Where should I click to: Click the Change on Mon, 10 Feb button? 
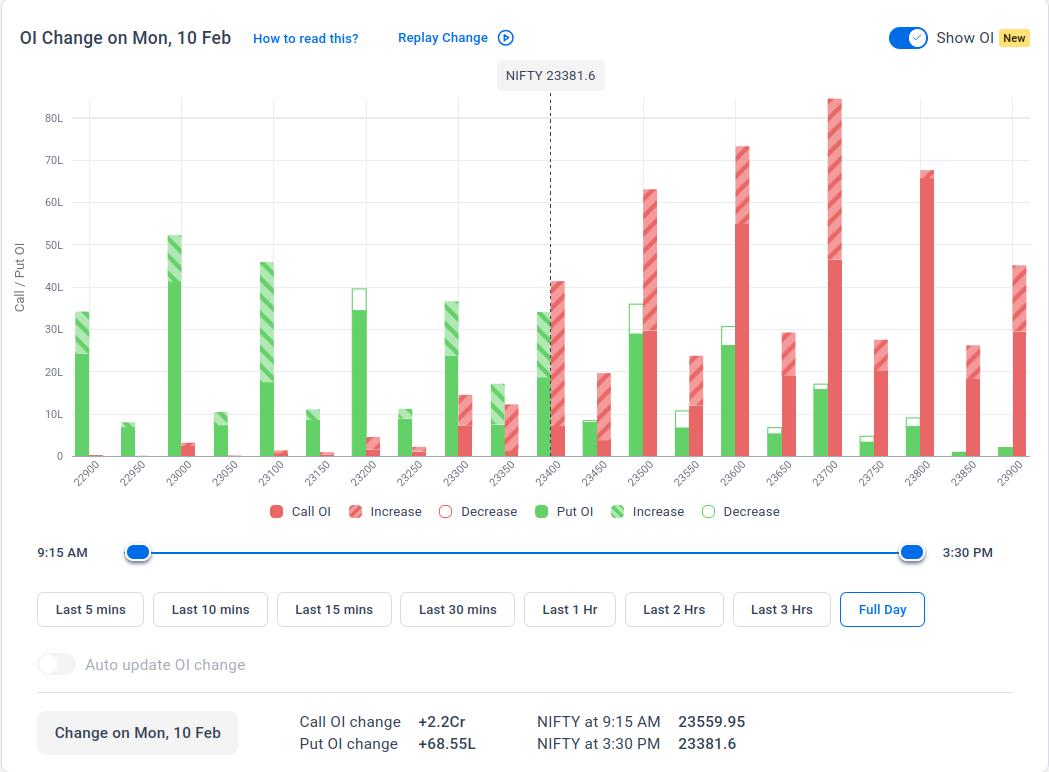pyautogui.click(x=137, y=733)
